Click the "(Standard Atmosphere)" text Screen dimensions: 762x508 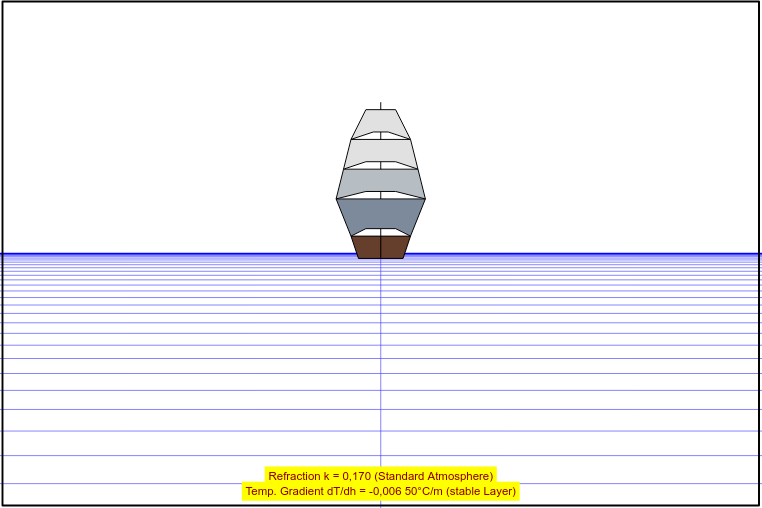coord(440,476)
